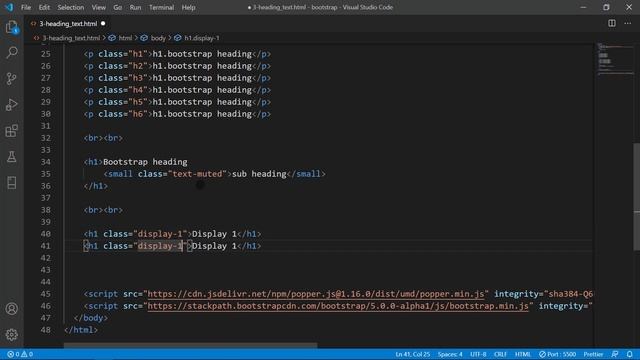Viewport: 640px width, 360px height.
Task: Open the bootstrap.min.js stackpath link
Action: tap(338, 306)
